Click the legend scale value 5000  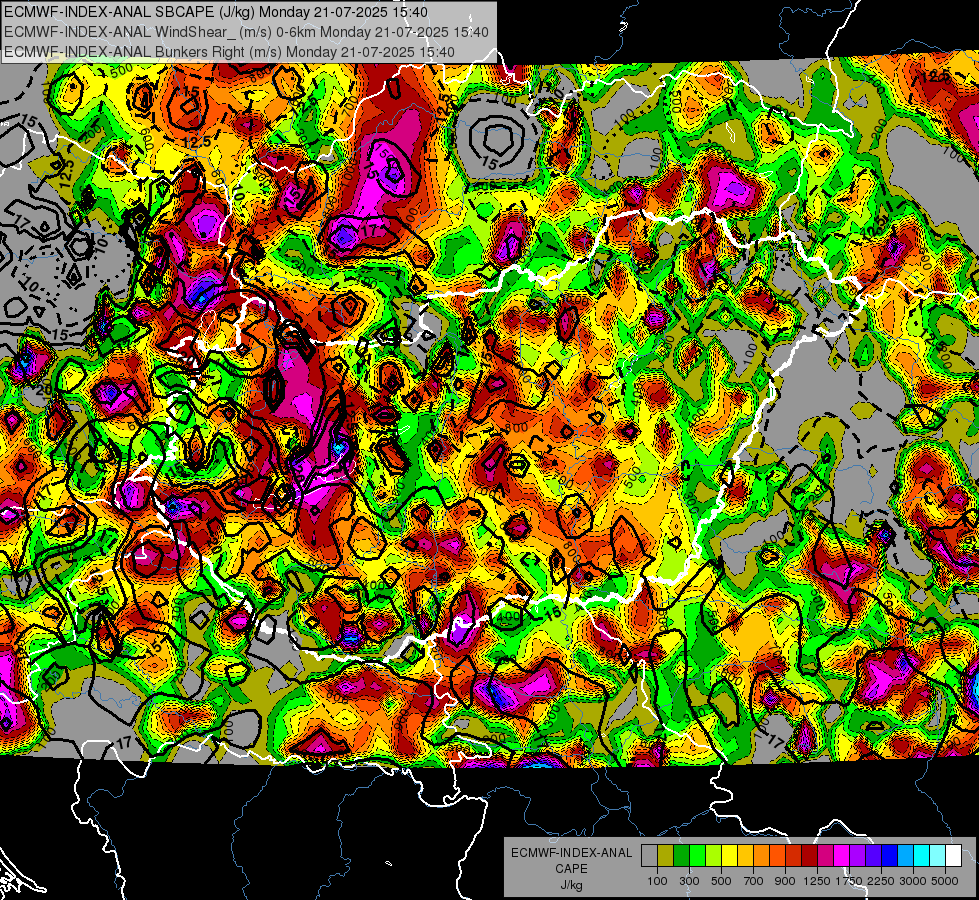tap(945, 881)
